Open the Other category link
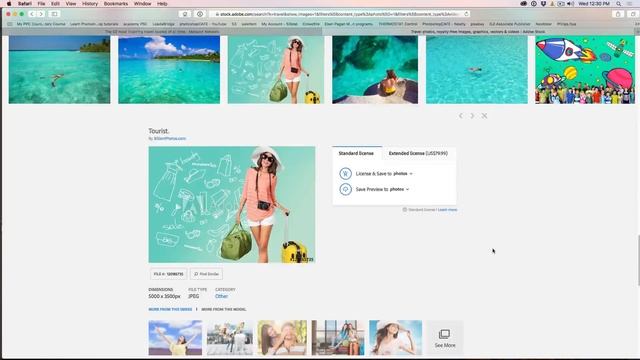 pyautogui.click(x=221, y=296)
